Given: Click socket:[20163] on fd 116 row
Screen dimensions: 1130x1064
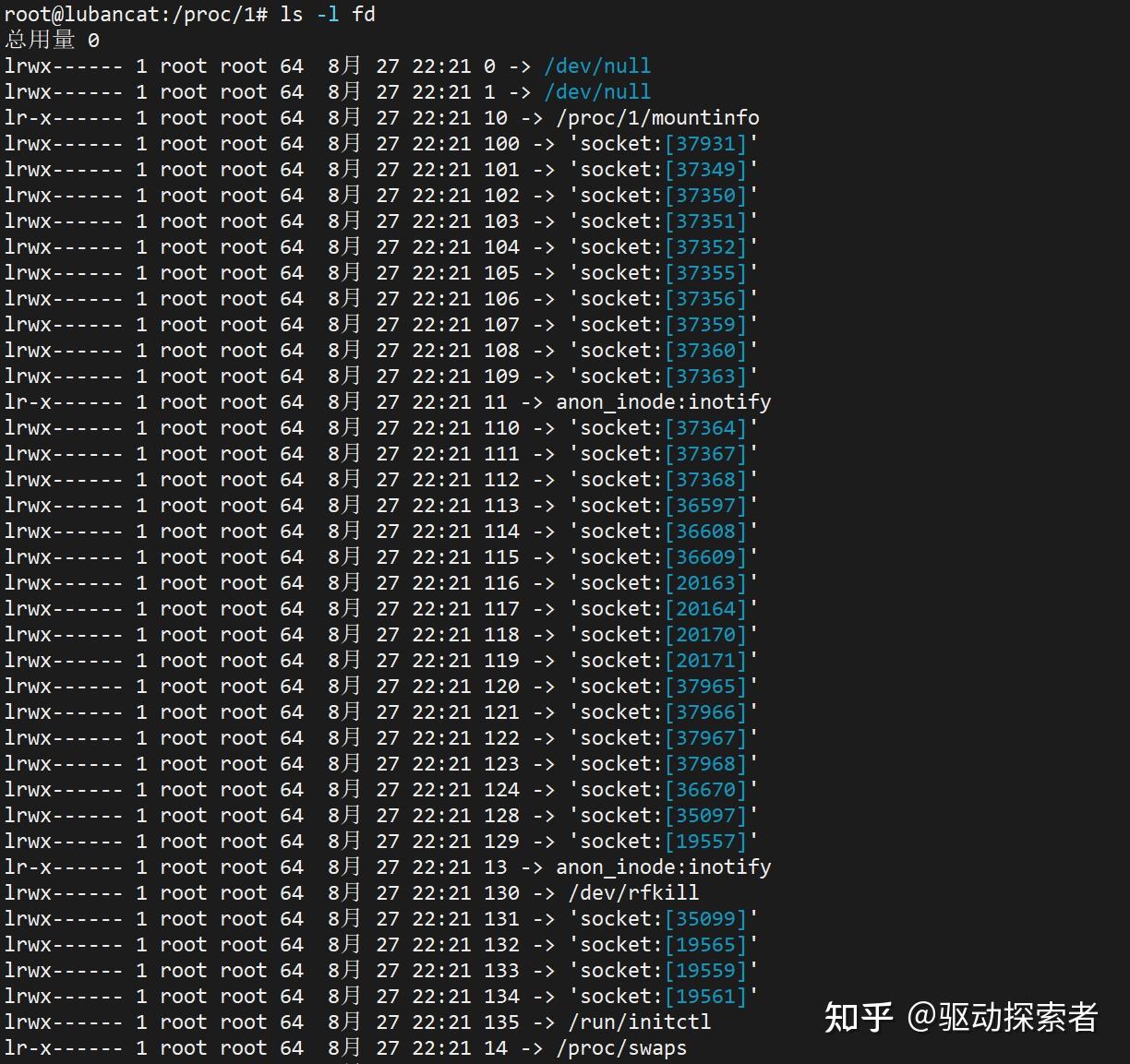Looking at the screenshot, I should [664, 582].
